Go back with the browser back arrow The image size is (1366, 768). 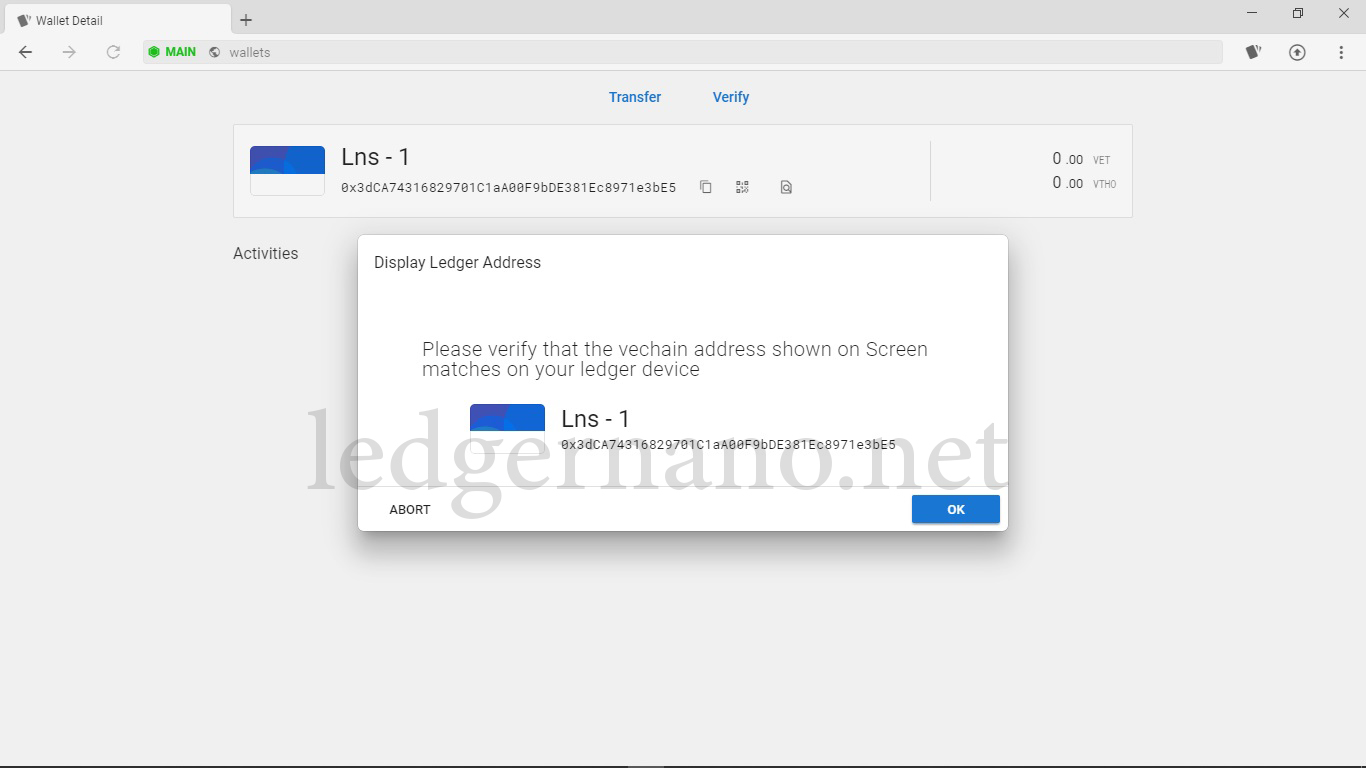[26, 52]
